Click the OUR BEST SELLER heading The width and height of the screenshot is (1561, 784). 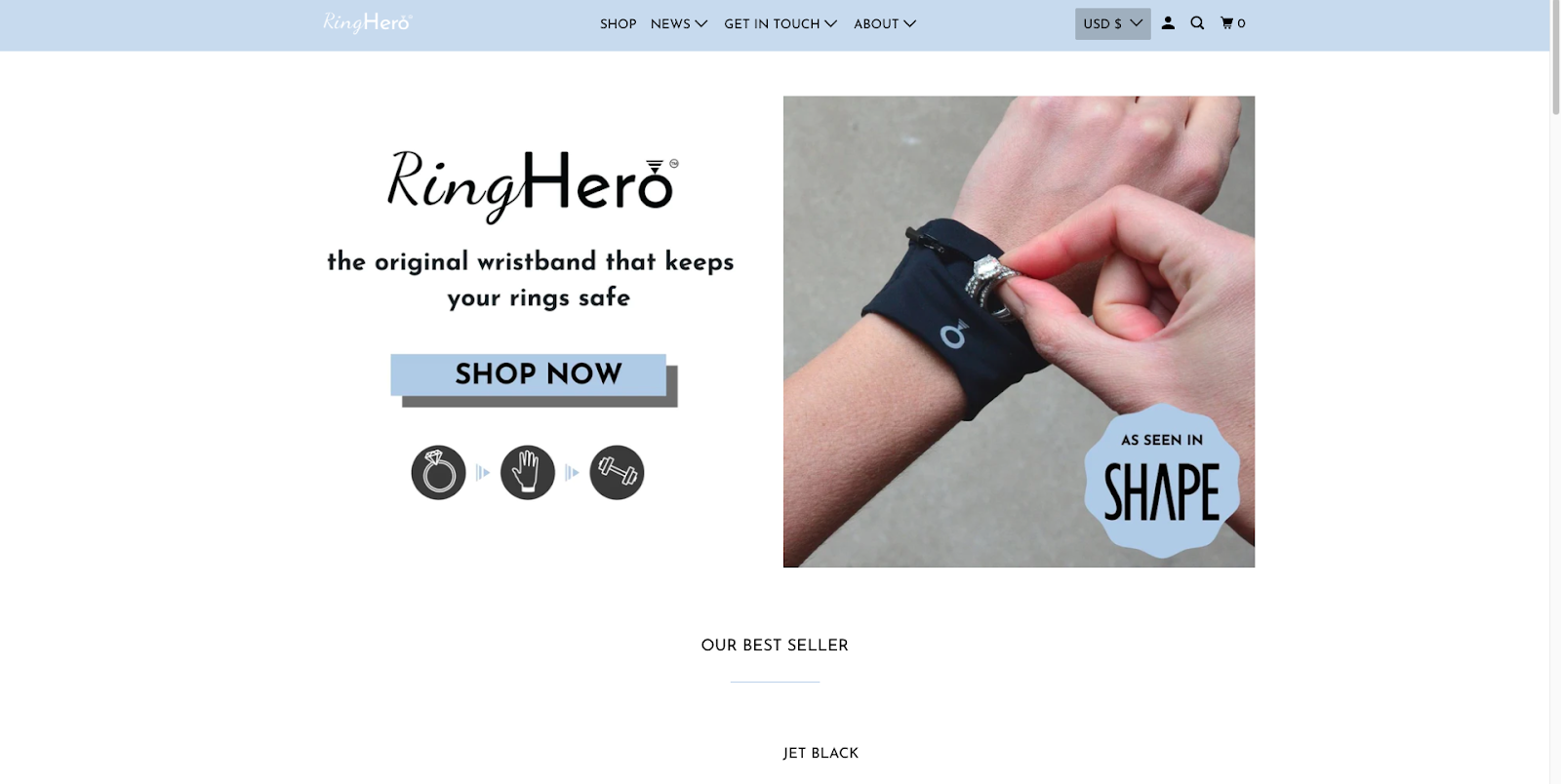pyautogui.click(x=775, y=646)
